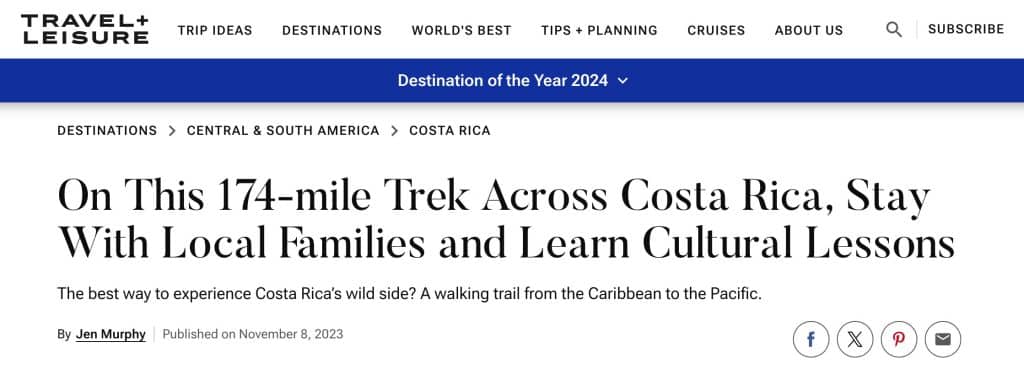The height and width of the screenshot is (385, 1024).
Task: Go to the Cruises section
Action: [716, 30]
